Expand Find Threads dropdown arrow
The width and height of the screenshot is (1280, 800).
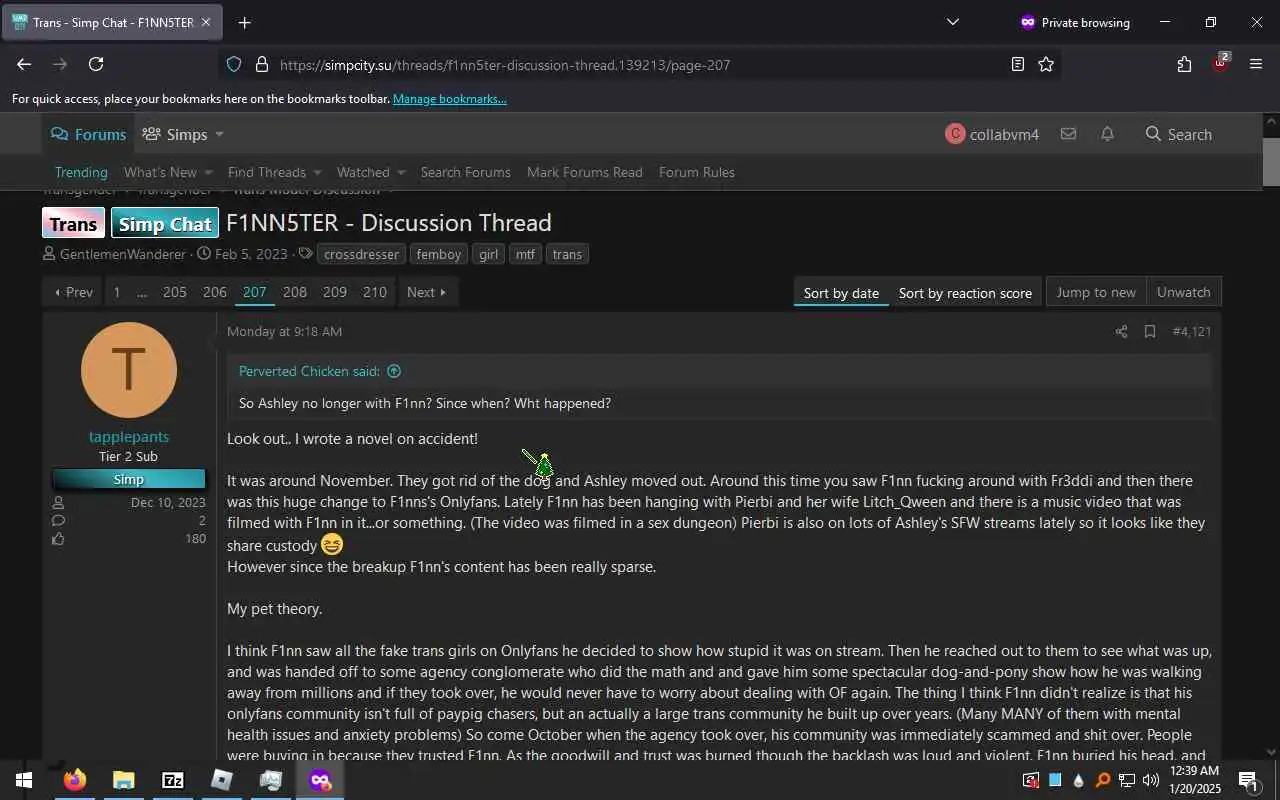click(x=317, y=172)
